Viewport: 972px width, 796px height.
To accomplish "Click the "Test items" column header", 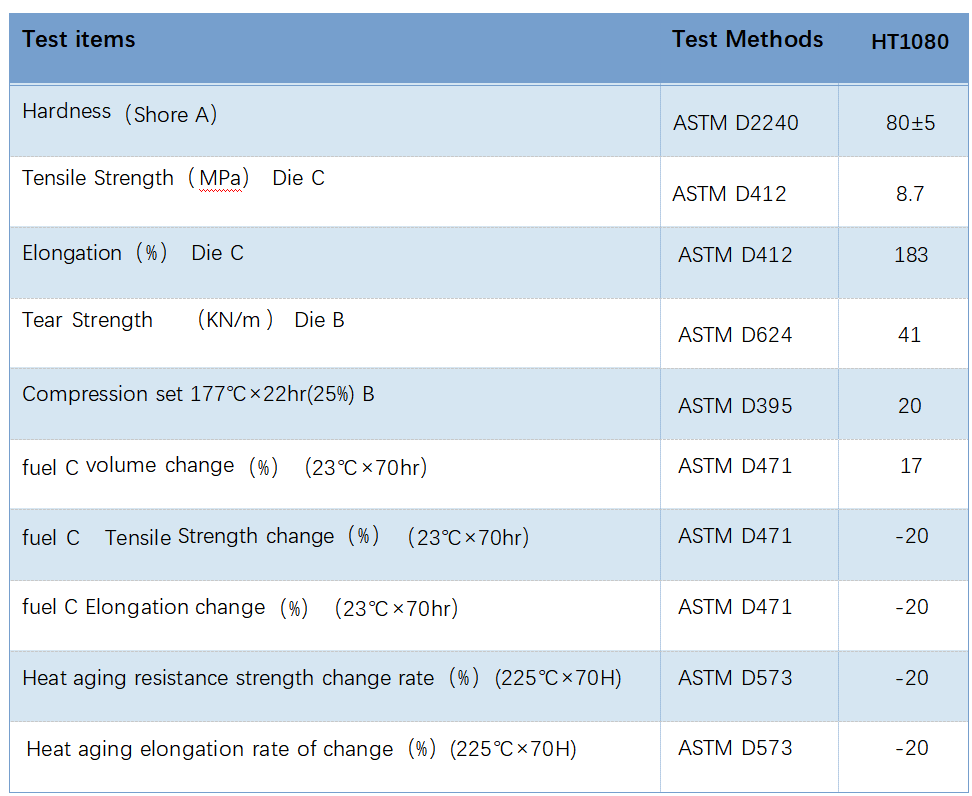I will click(79, 40).
